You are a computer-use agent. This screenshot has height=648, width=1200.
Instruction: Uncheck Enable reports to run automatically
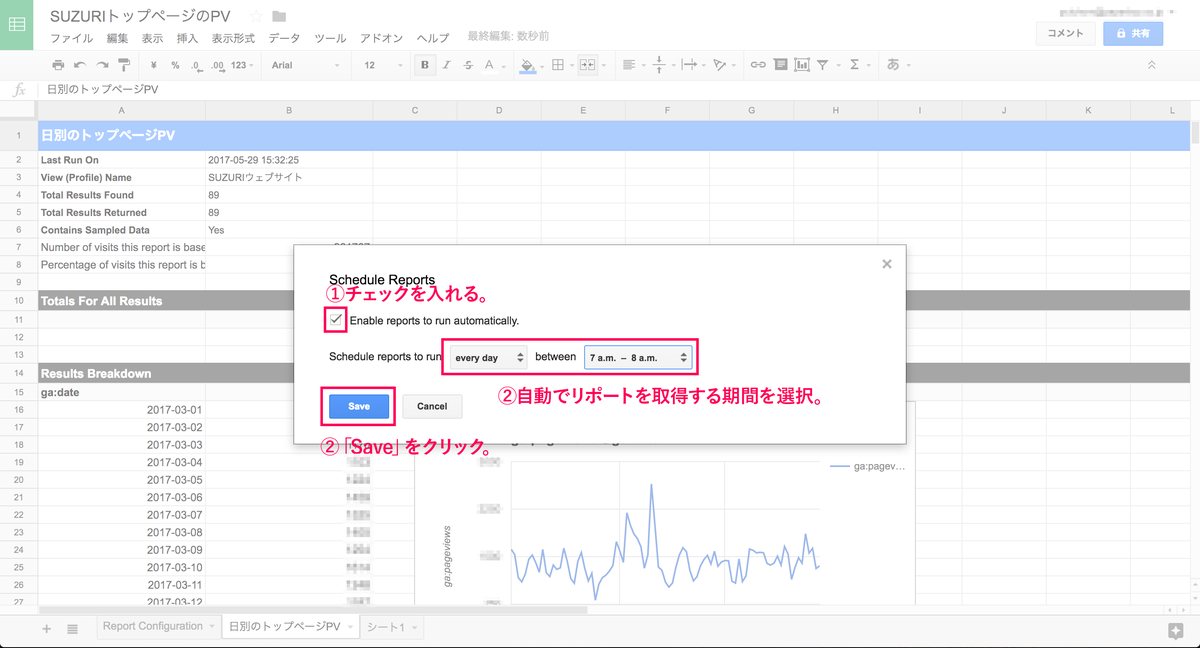[336, 320]
